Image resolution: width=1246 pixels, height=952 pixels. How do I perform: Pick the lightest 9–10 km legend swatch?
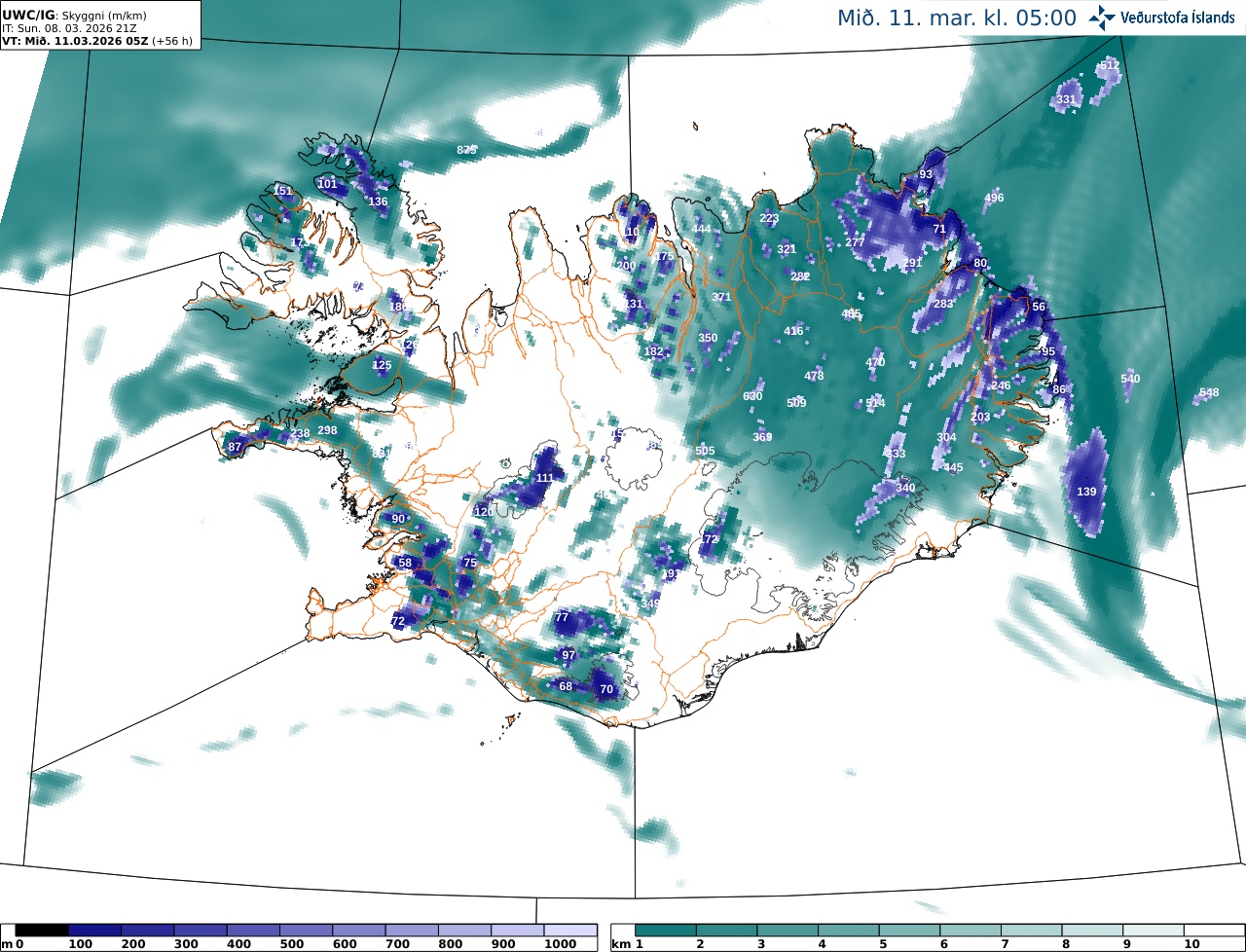1154,931
